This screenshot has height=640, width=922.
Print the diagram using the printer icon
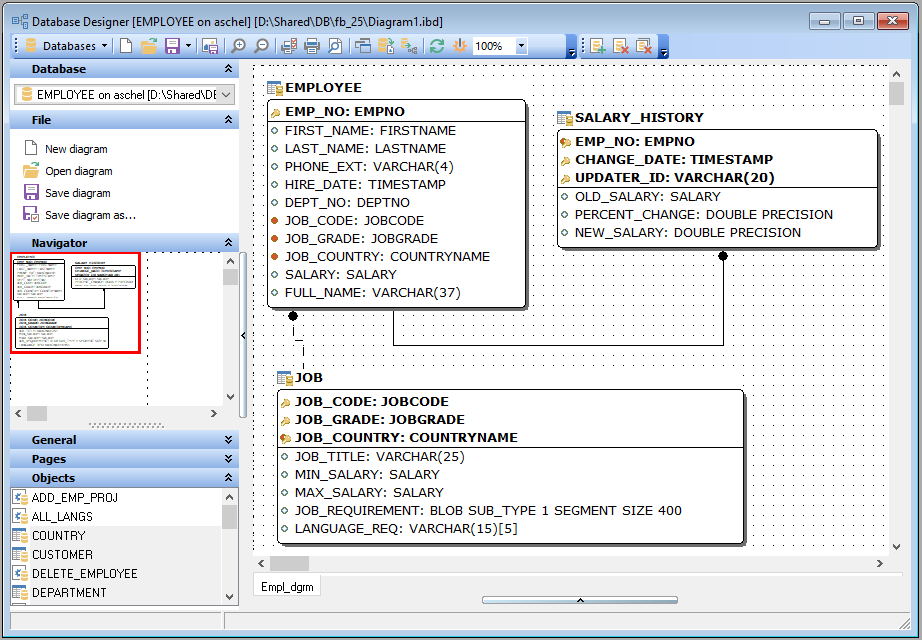click(x=311, y=45)
